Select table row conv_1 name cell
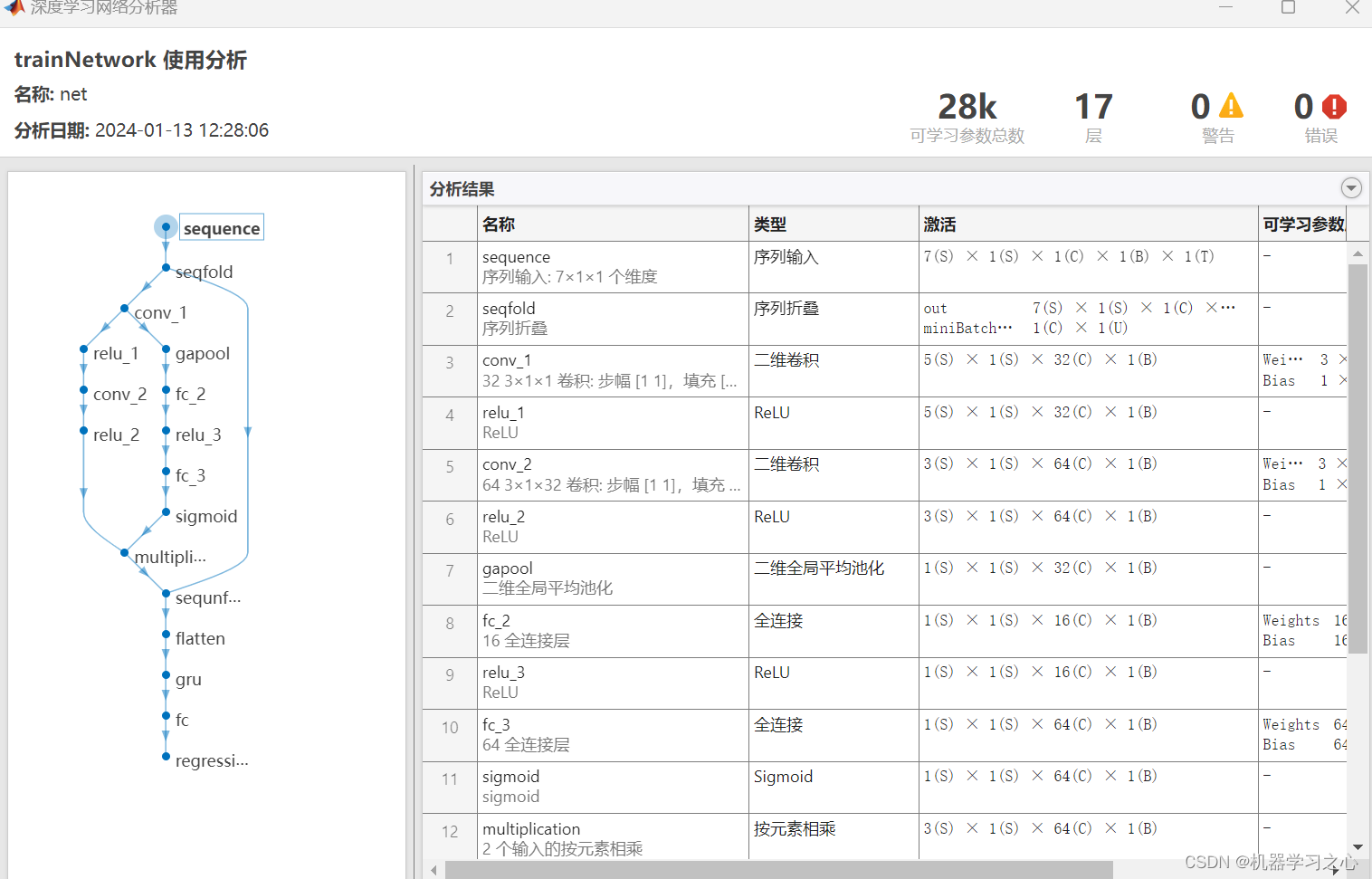The height and width of the screenshot is (879, 1372). click(613, 370)
